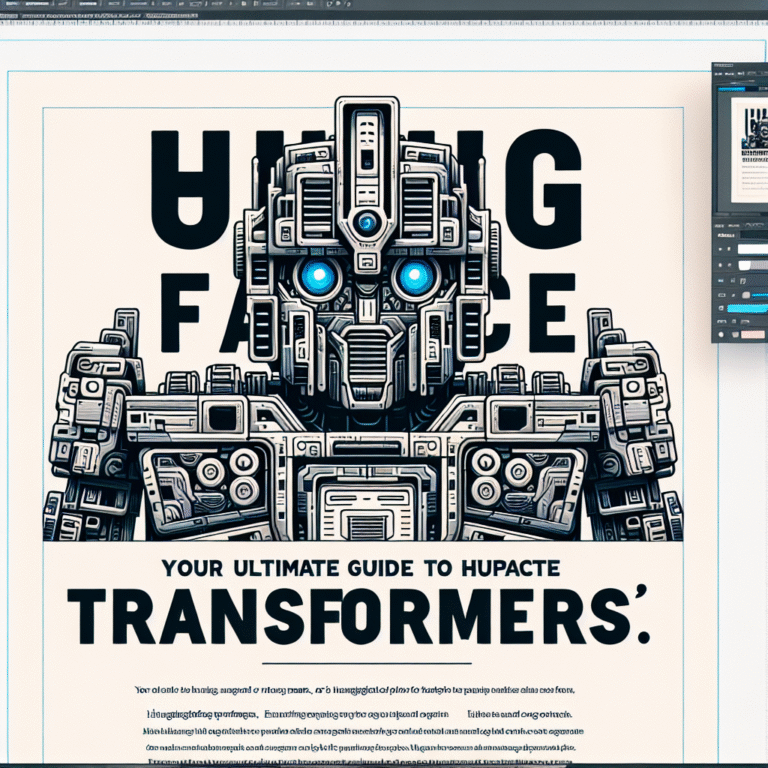Screen dimensions: 768x768
Task: Toggle the visibility dot on the pink swatch row
Action: click(x=722, y=333)
